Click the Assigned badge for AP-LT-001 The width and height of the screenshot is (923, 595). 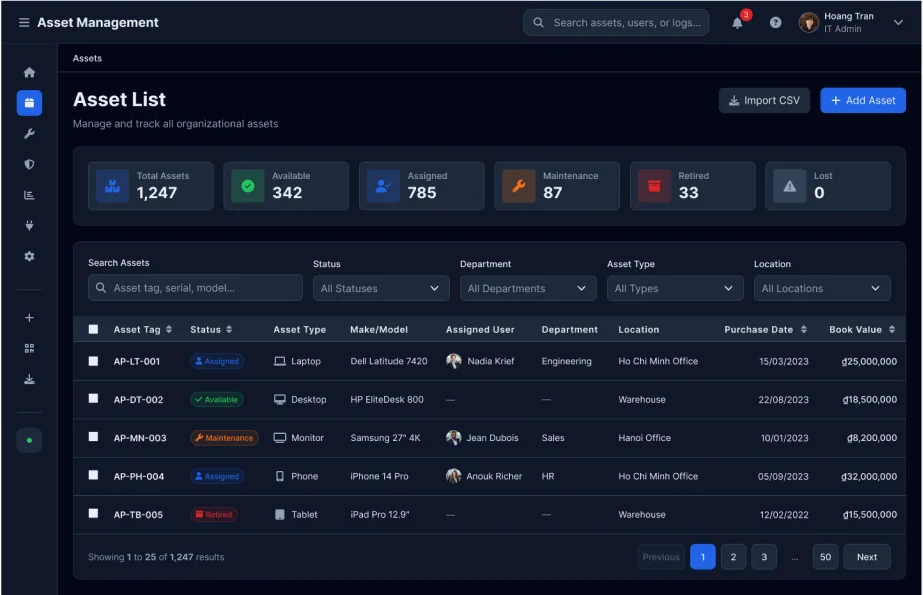(x=217, y=361)
